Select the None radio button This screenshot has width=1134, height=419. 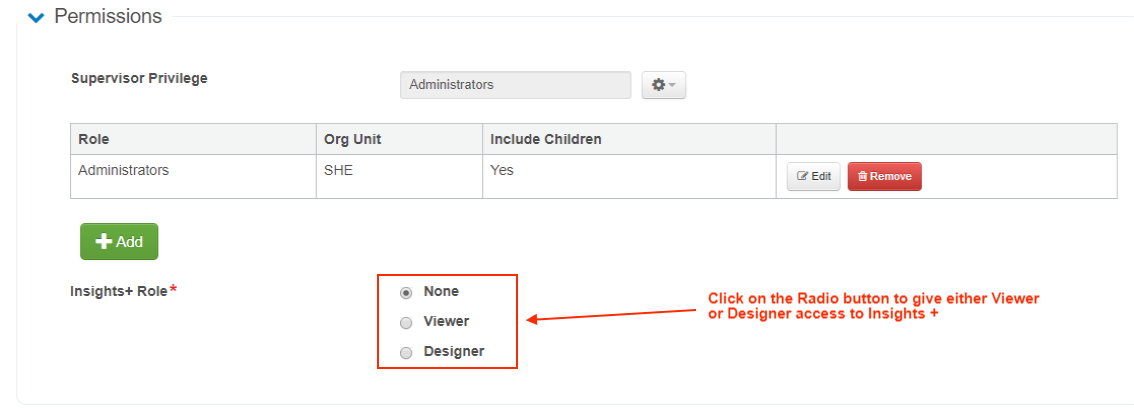point(406,293)
